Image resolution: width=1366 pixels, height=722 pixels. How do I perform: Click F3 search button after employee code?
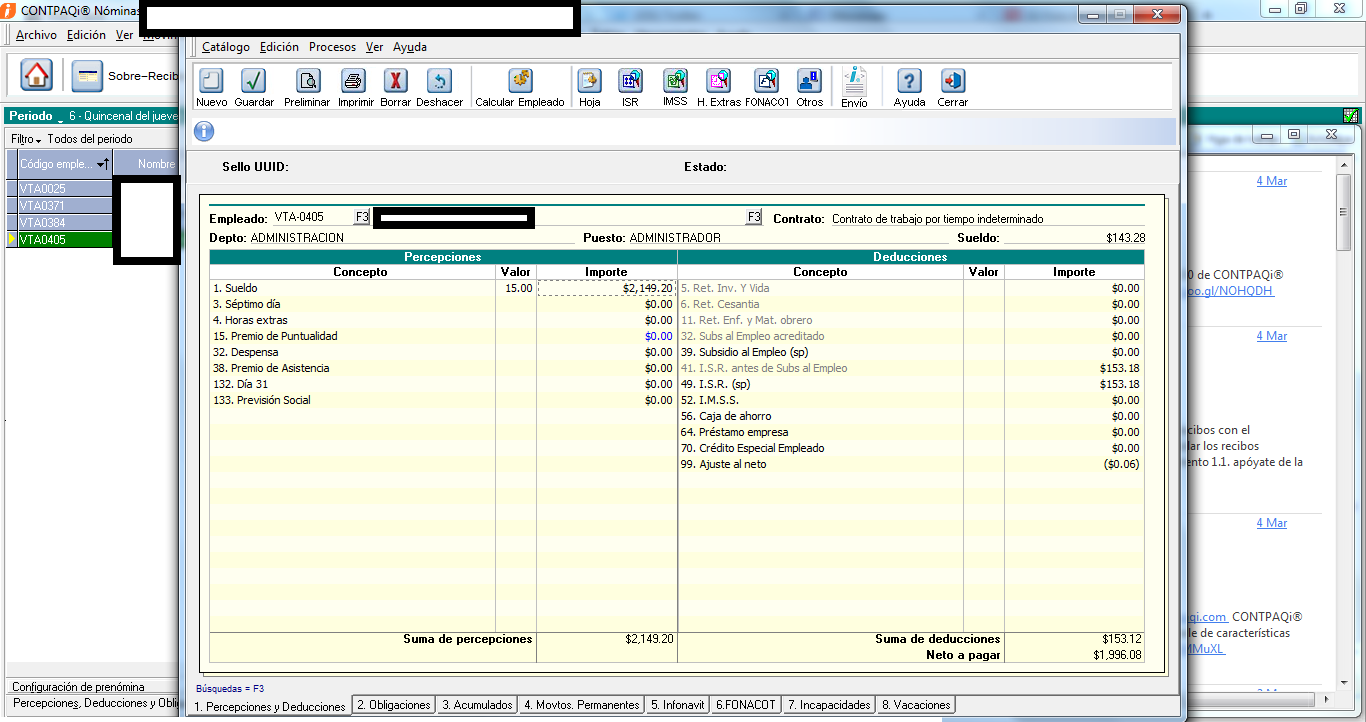362,217
